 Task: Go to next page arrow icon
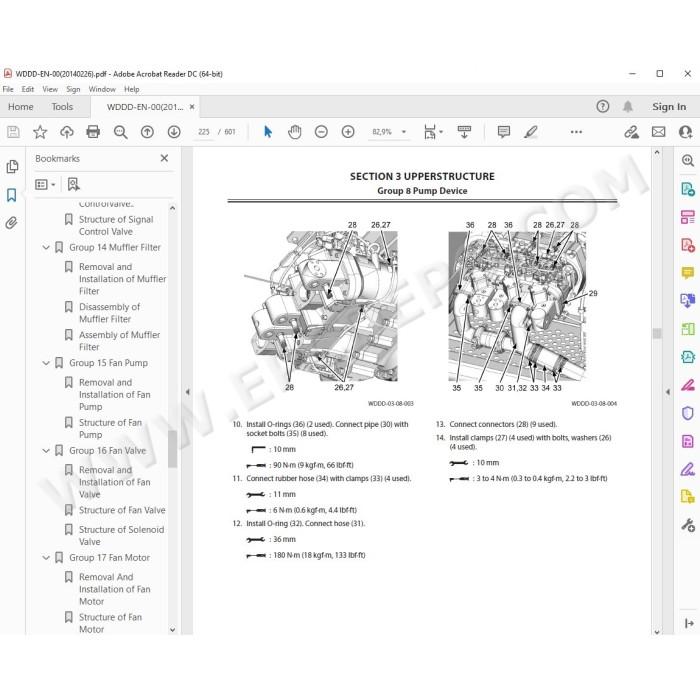174,132
